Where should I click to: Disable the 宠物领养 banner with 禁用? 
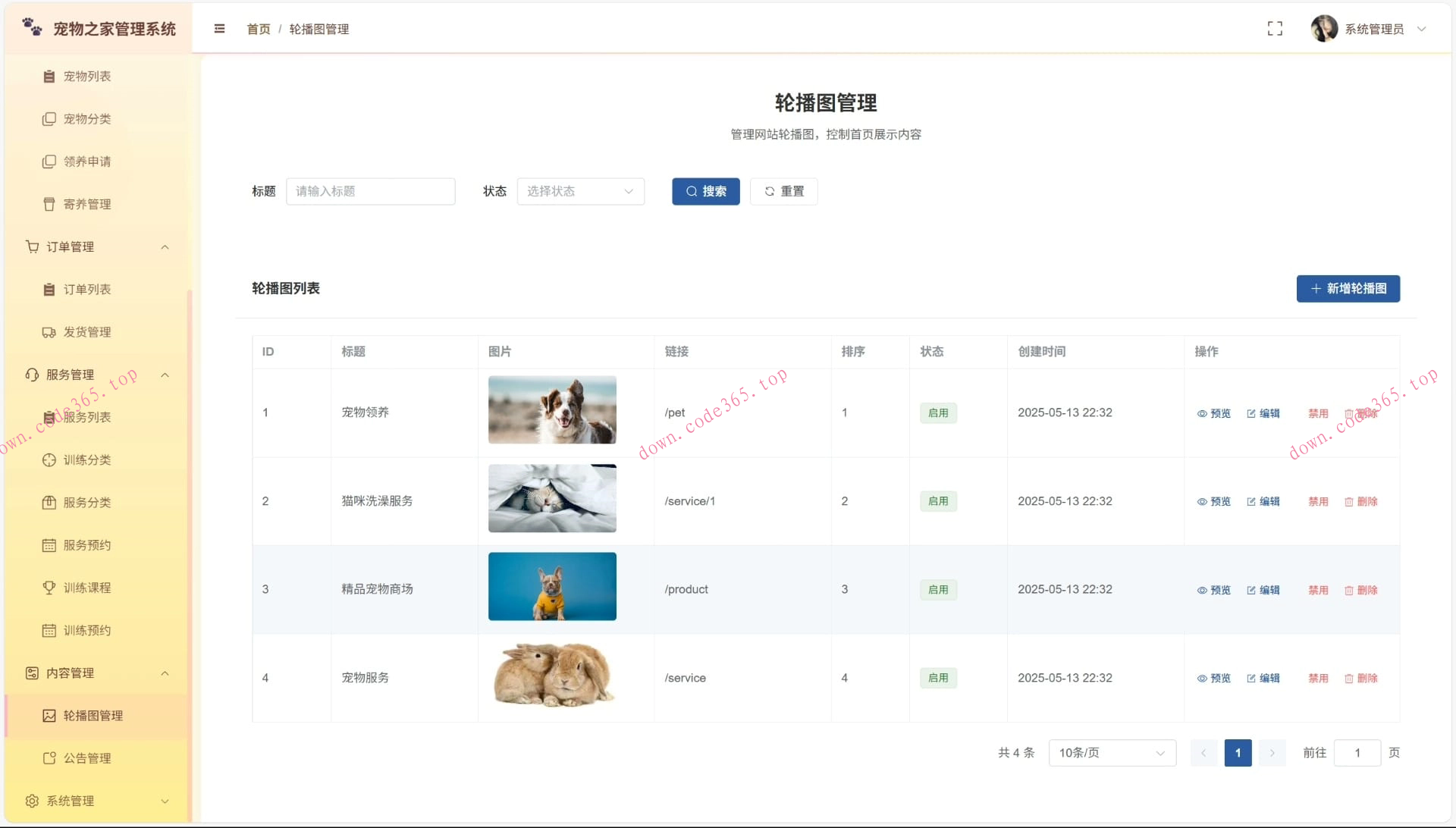pos(1318,413)
